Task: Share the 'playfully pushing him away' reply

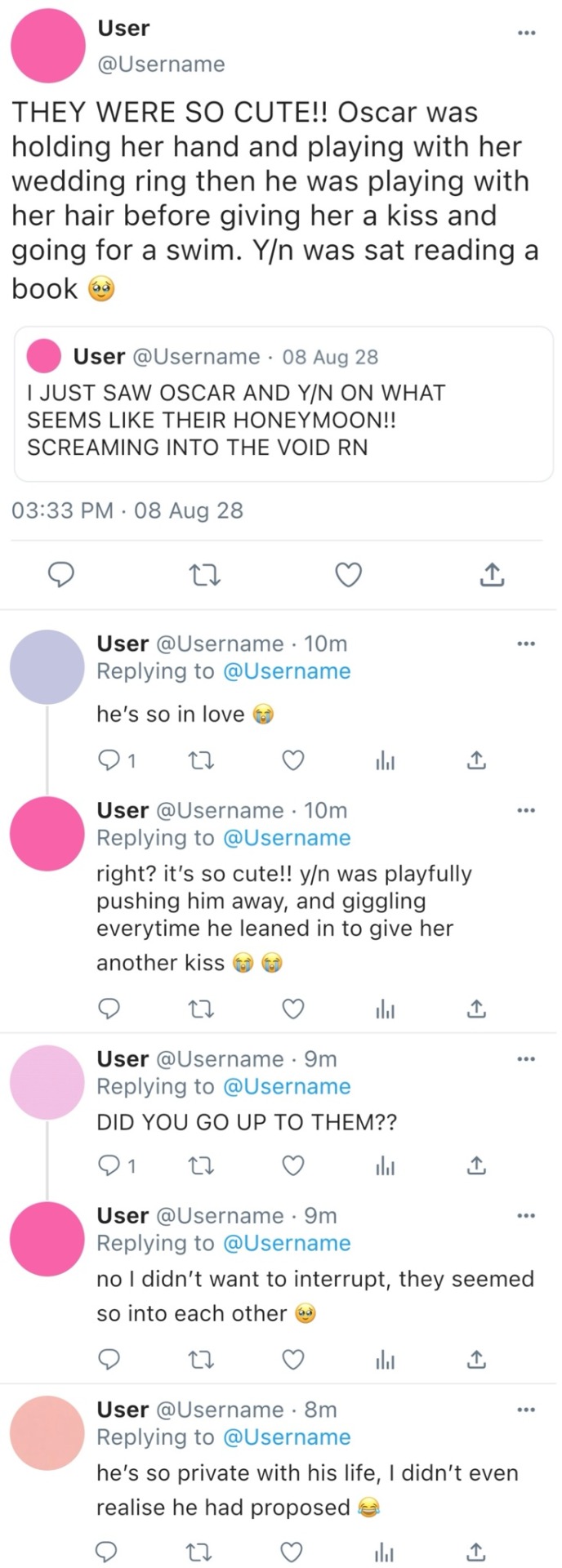Action: (x=477, y=1010)
